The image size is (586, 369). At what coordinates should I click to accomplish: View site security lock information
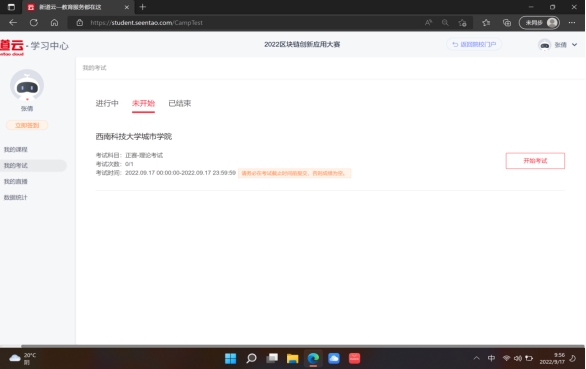point(80,22)
